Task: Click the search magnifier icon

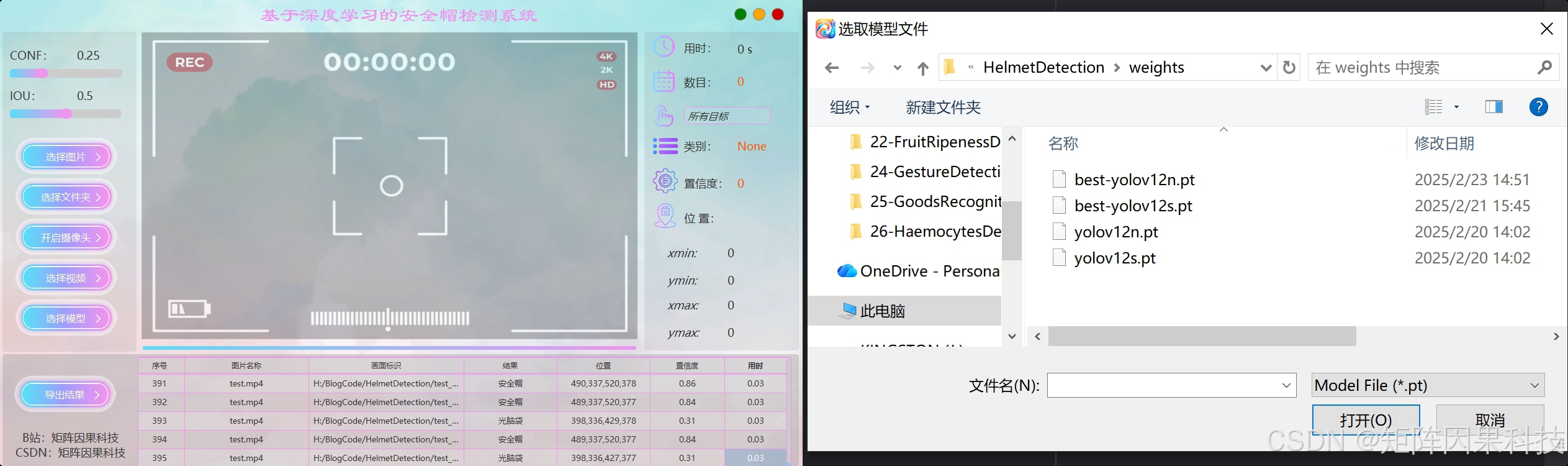Action: click(x=1545, y=67)
